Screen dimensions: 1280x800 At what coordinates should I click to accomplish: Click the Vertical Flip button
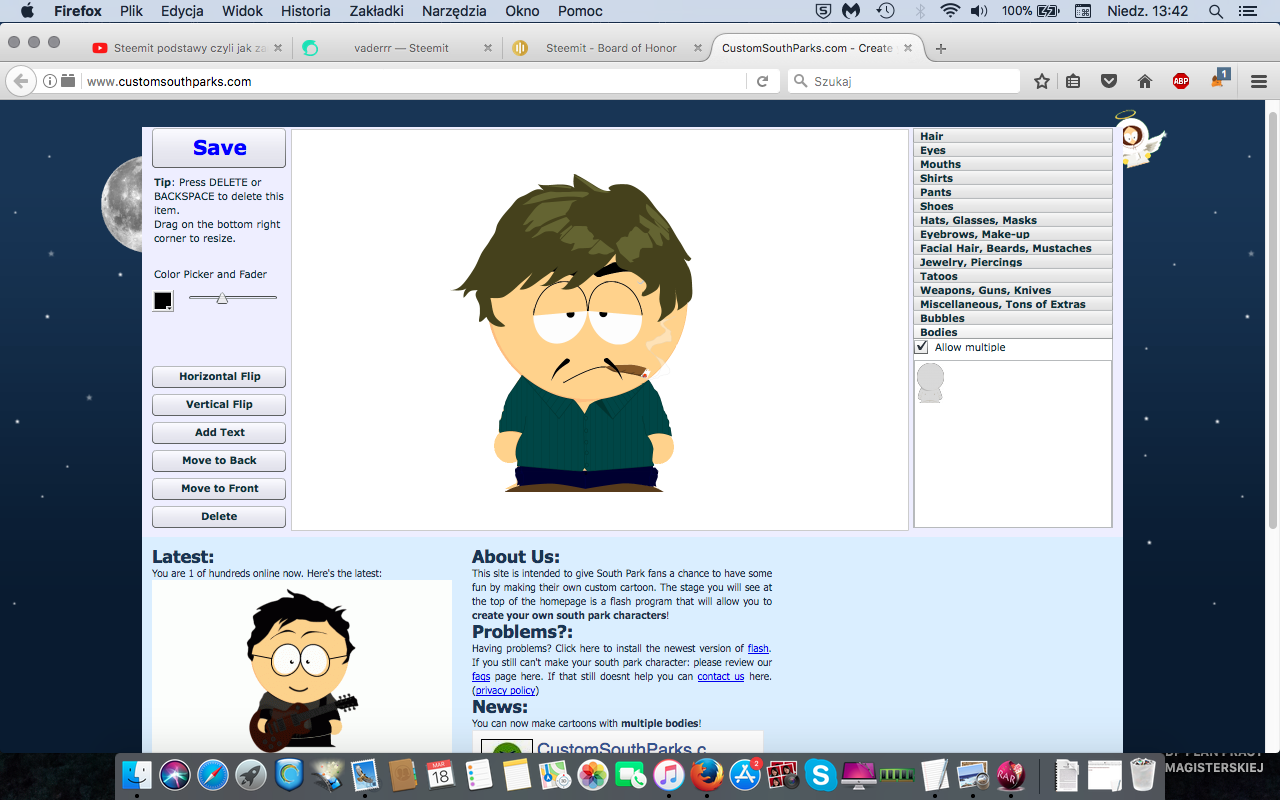pos(219,405)
